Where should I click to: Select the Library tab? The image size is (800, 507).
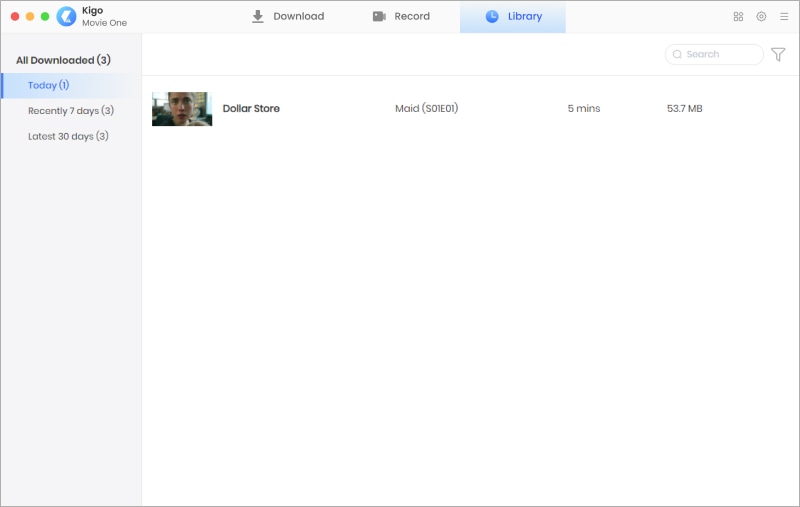513,16
